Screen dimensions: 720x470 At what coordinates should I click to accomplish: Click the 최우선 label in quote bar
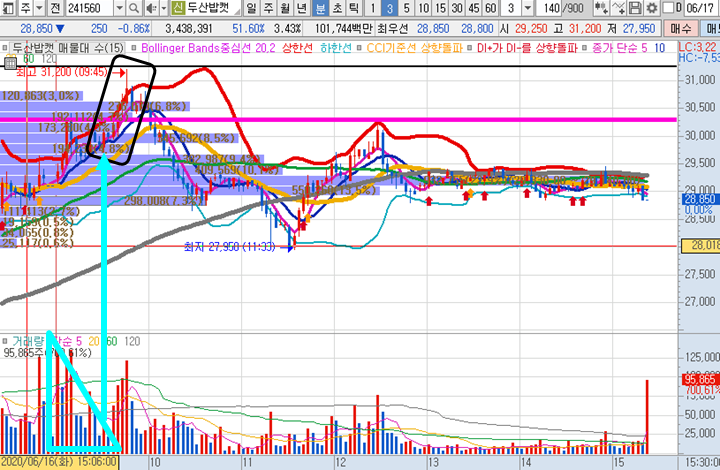coord(393,29)
